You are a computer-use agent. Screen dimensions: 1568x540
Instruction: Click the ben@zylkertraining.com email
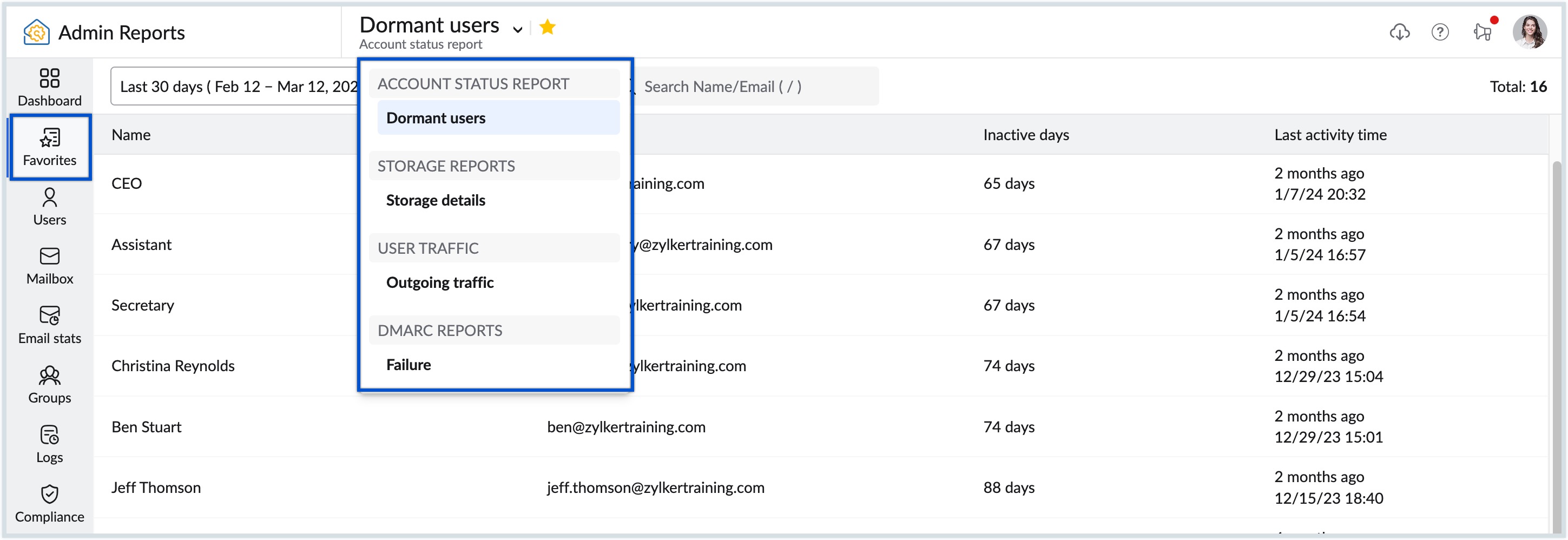[625, 426]
